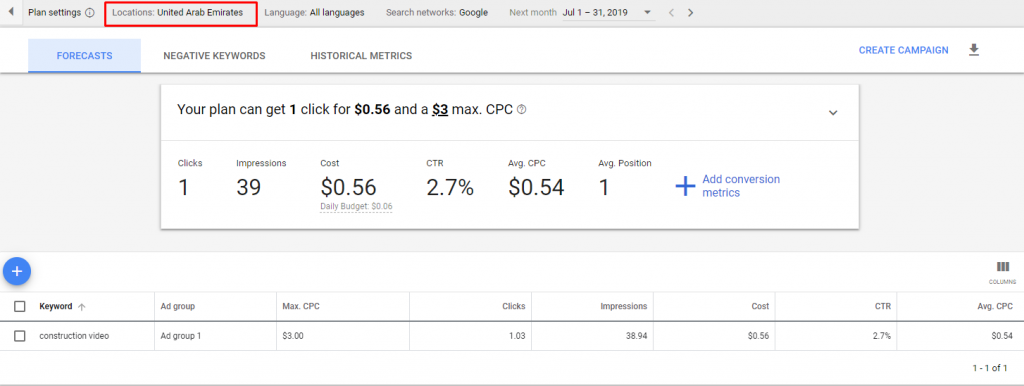Click the Plan settings label

(55, 12)
